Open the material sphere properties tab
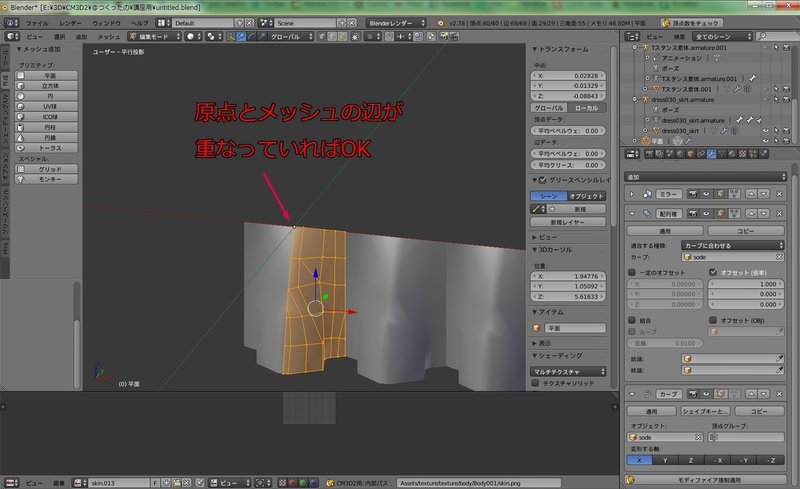 732,154
